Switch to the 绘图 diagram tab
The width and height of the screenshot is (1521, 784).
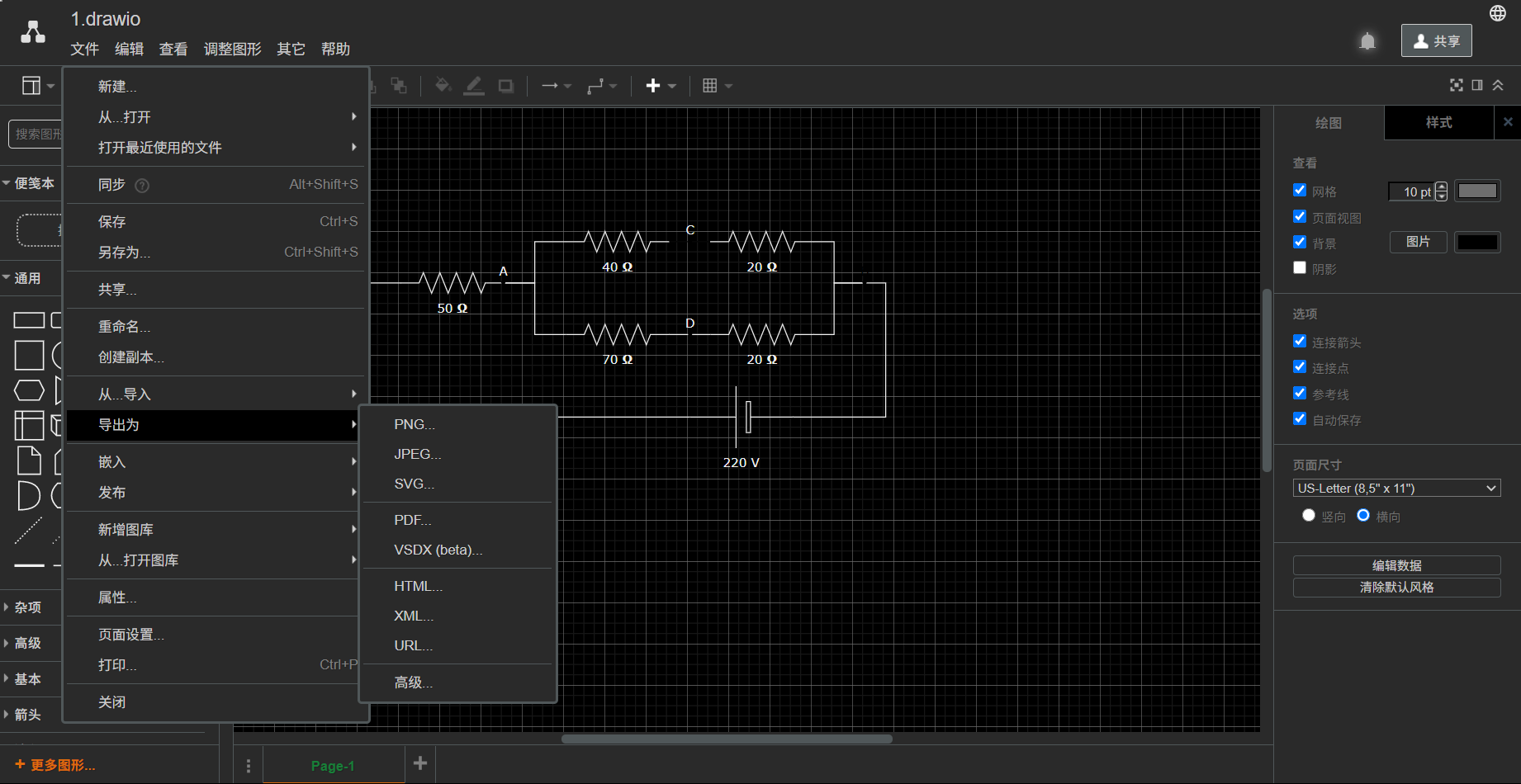(1329, 123)
